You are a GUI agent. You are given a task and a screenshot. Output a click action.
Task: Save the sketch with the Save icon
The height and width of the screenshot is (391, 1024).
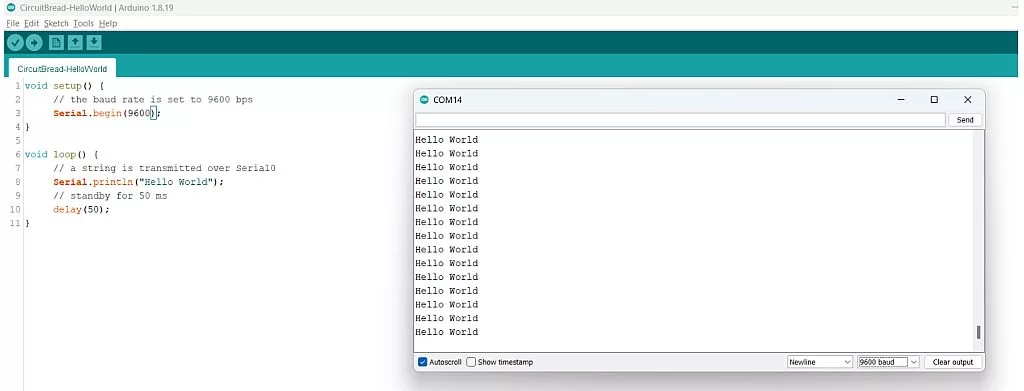tap(94, 43)
